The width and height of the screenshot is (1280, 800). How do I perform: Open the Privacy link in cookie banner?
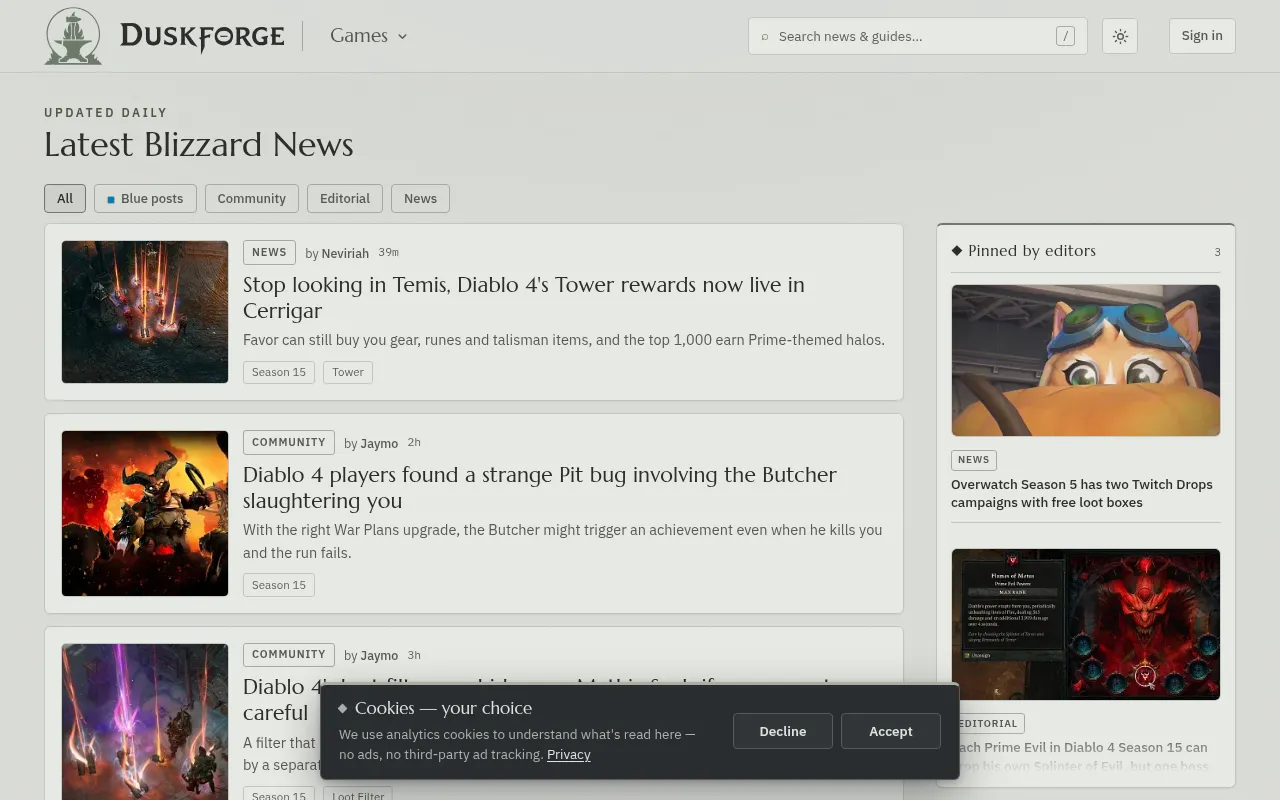click(x=569, y=755)
